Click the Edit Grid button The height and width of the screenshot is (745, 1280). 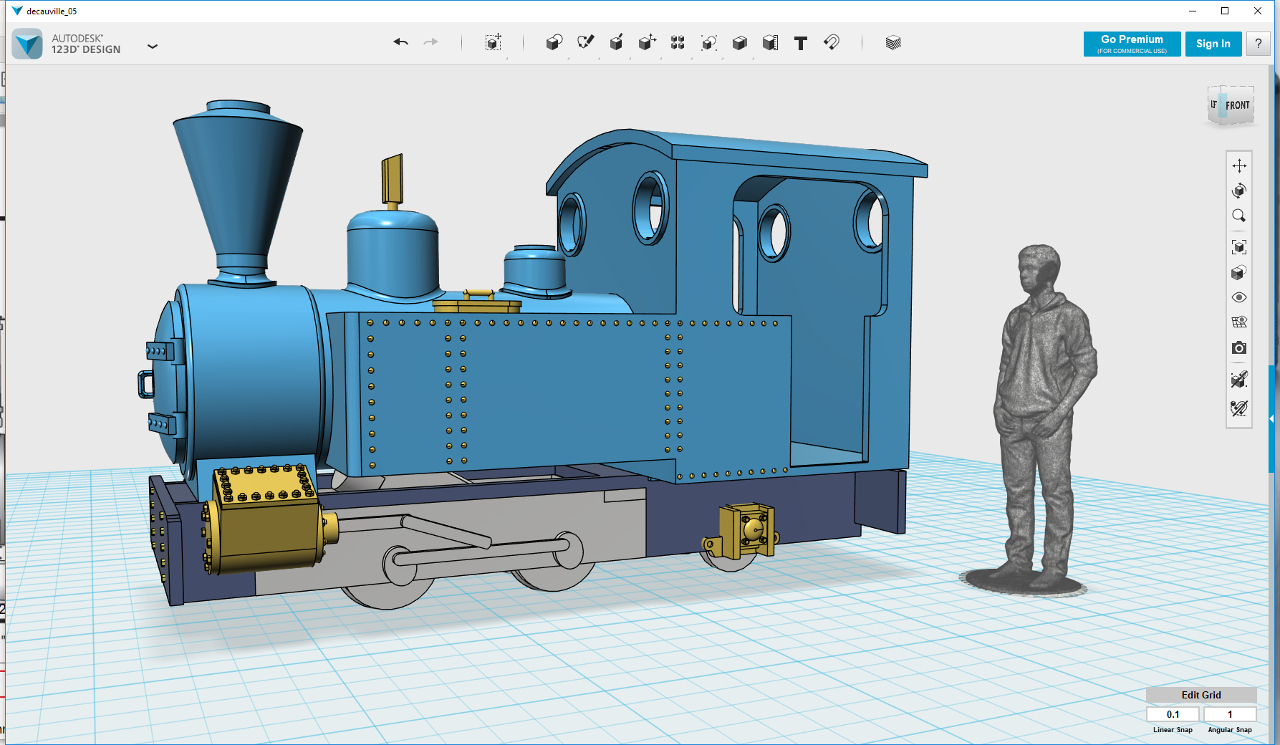pos(1201,695)
